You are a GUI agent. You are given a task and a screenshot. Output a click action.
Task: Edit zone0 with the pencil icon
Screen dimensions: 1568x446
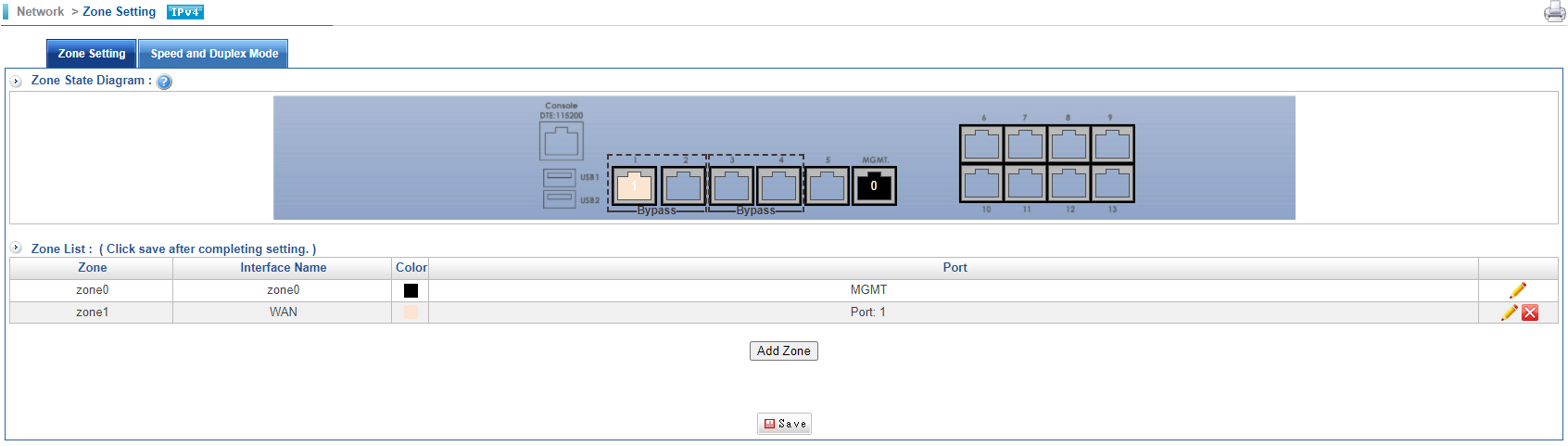(x=1517, y=290)
